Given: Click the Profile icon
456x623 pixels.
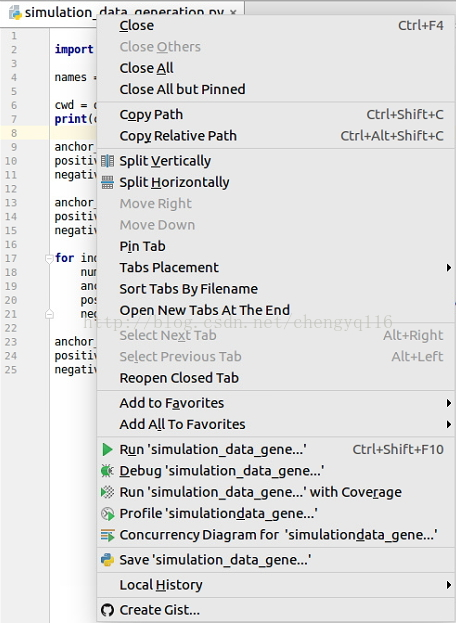Looking at the screenshot, I should coord(107,514).
